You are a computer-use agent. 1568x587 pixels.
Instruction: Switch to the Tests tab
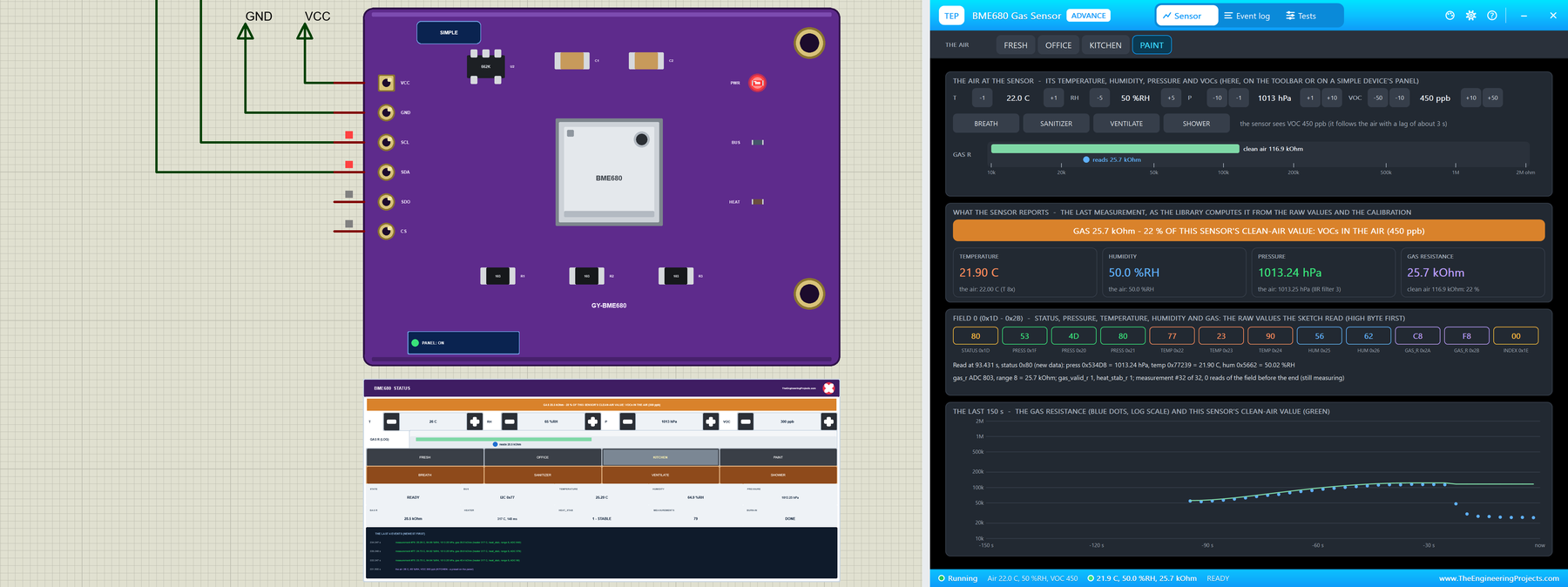point(1301,16)
